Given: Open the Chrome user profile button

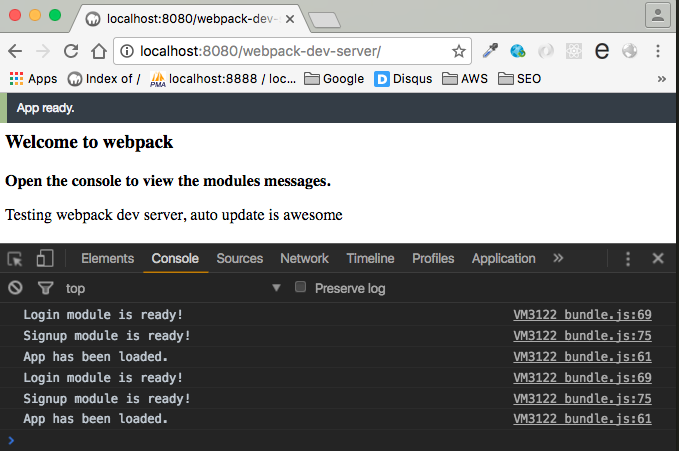Looking at the screenshot, I should pos(658,15).
